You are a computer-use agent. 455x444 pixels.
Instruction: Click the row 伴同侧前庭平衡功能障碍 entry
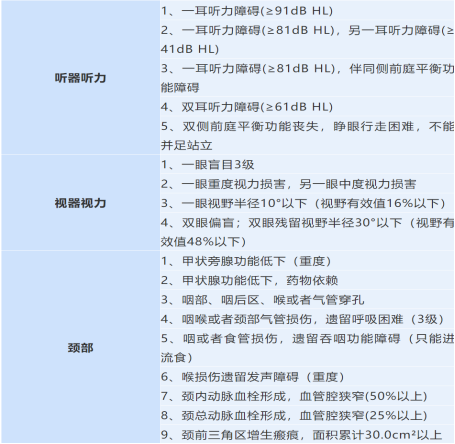click(307, 78)
